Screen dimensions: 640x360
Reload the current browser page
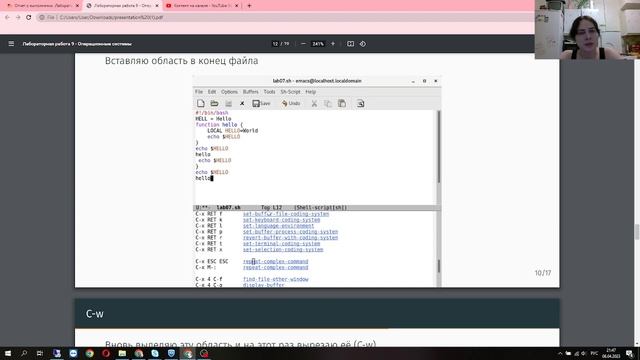click(29, 17)
